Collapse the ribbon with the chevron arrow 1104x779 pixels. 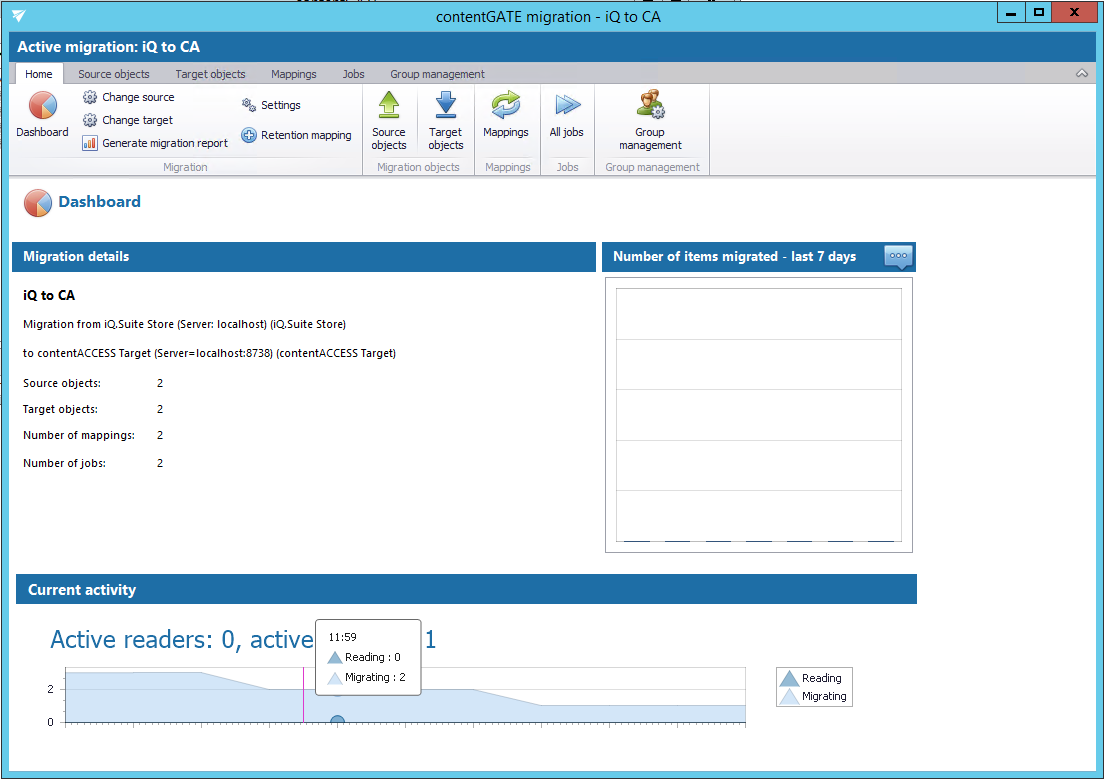1081,74
